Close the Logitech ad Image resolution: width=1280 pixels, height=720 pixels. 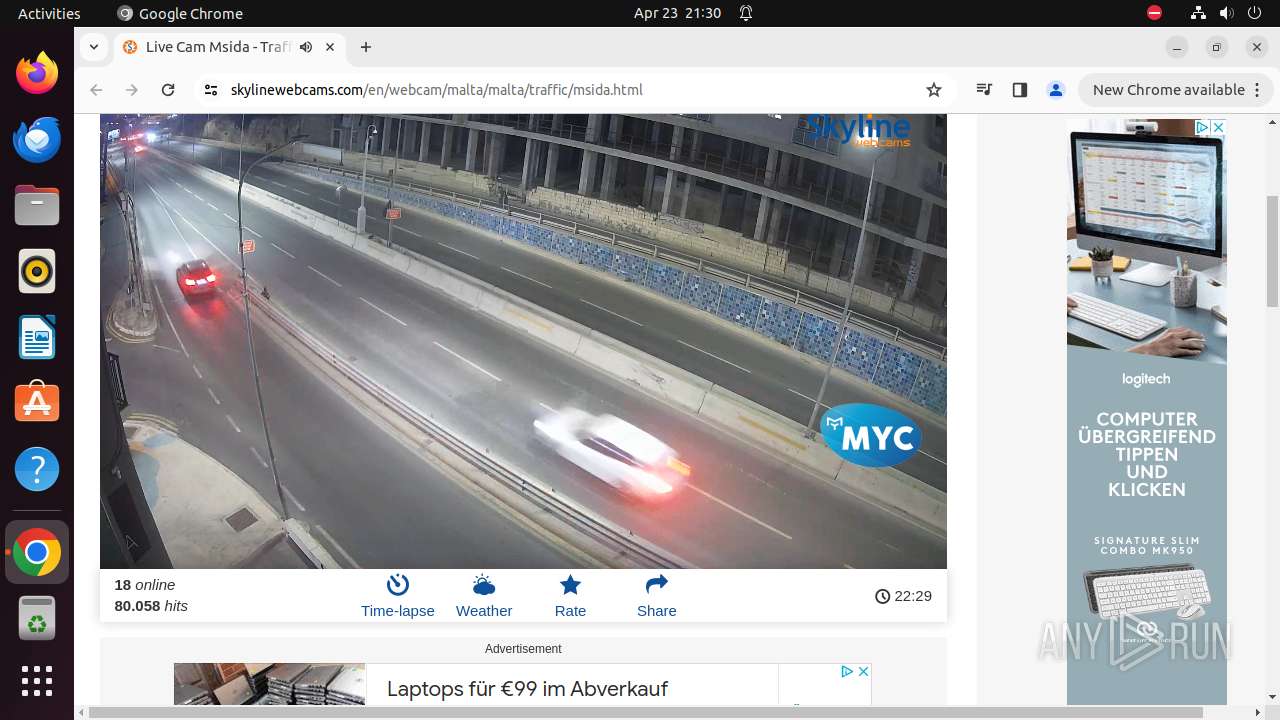tap(1218, 127)
